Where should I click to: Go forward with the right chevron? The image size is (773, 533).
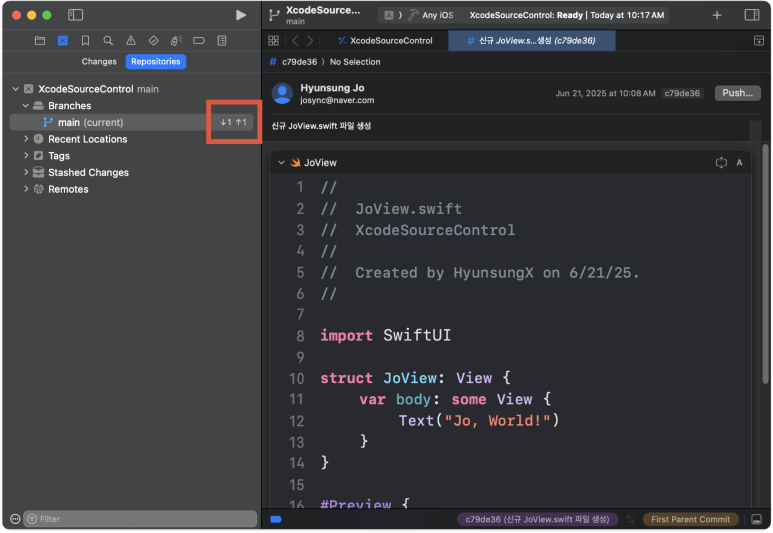click(310, 40)
